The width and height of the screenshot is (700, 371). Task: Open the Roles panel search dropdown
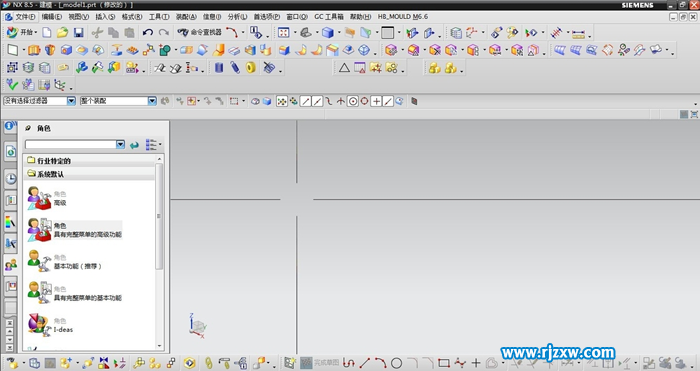point(121,144)
